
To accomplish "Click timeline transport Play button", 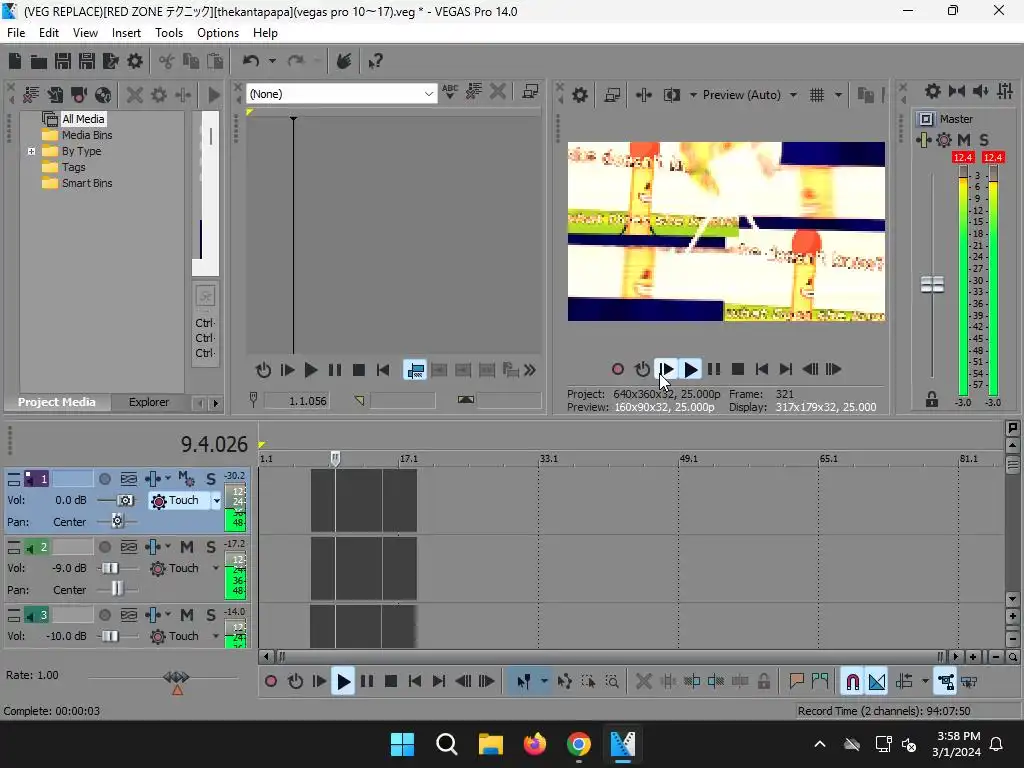I will [344, 682].
